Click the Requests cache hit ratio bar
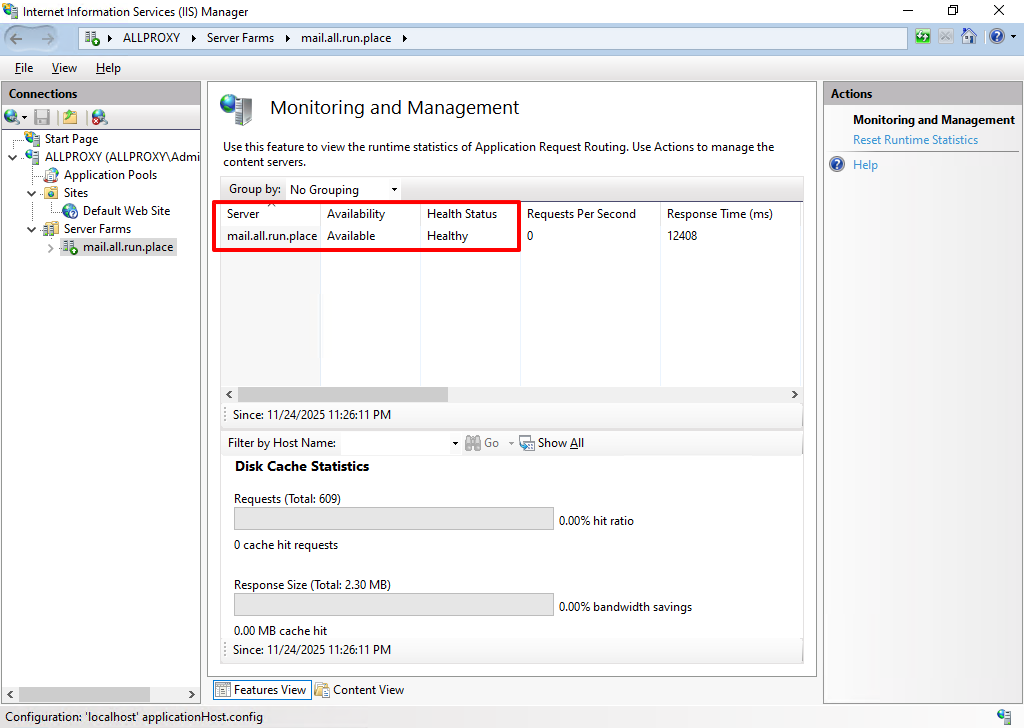Screen dimensions: 1024x728 coord(394,518)
